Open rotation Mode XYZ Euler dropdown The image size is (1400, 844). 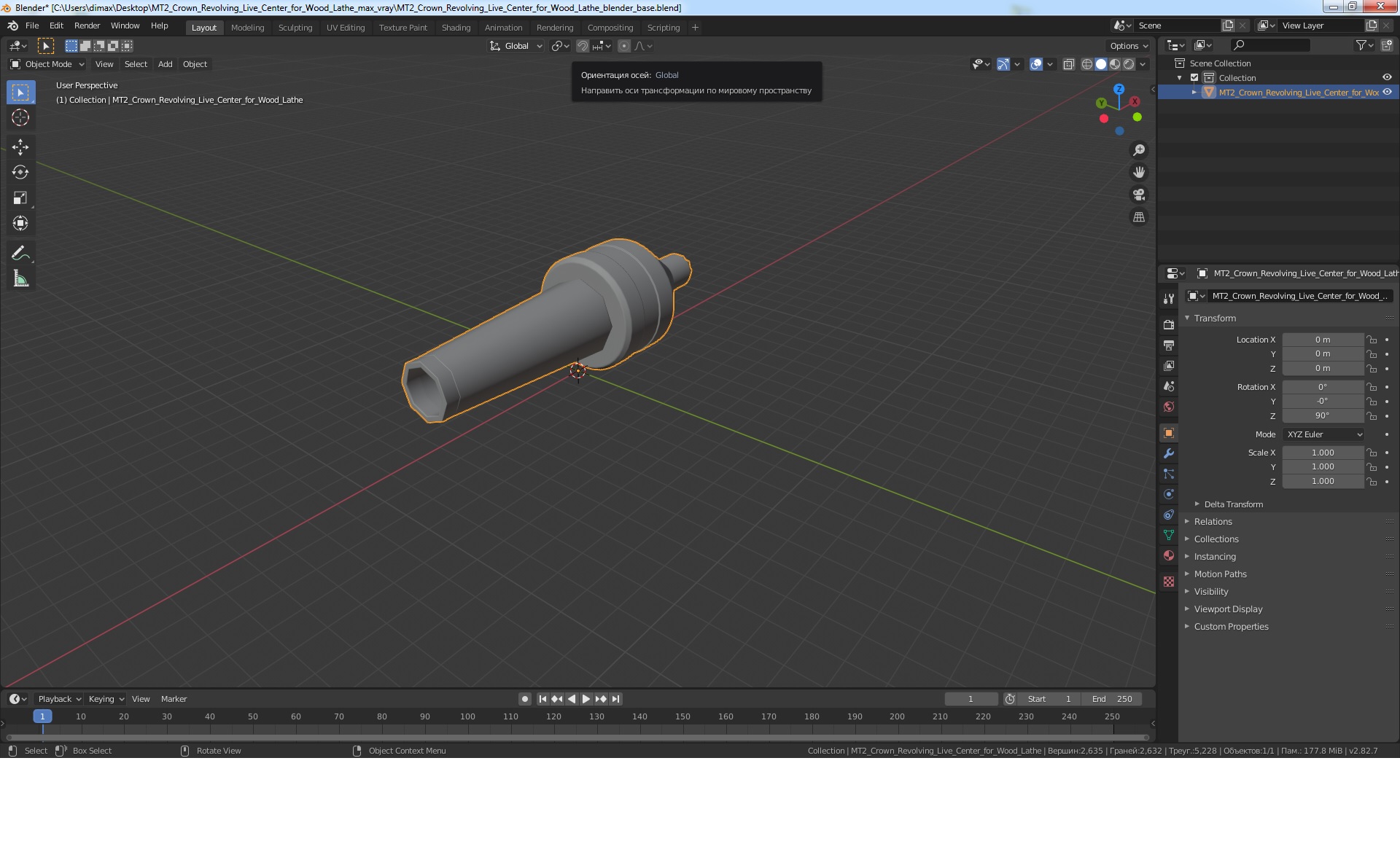[1323, 434]
